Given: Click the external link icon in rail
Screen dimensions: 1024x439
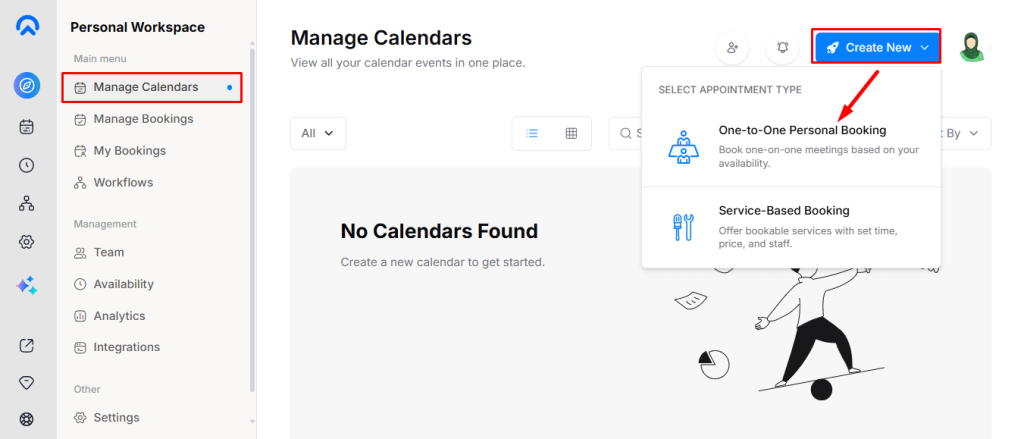Looking at the screenshot, I should pos(27,346).
